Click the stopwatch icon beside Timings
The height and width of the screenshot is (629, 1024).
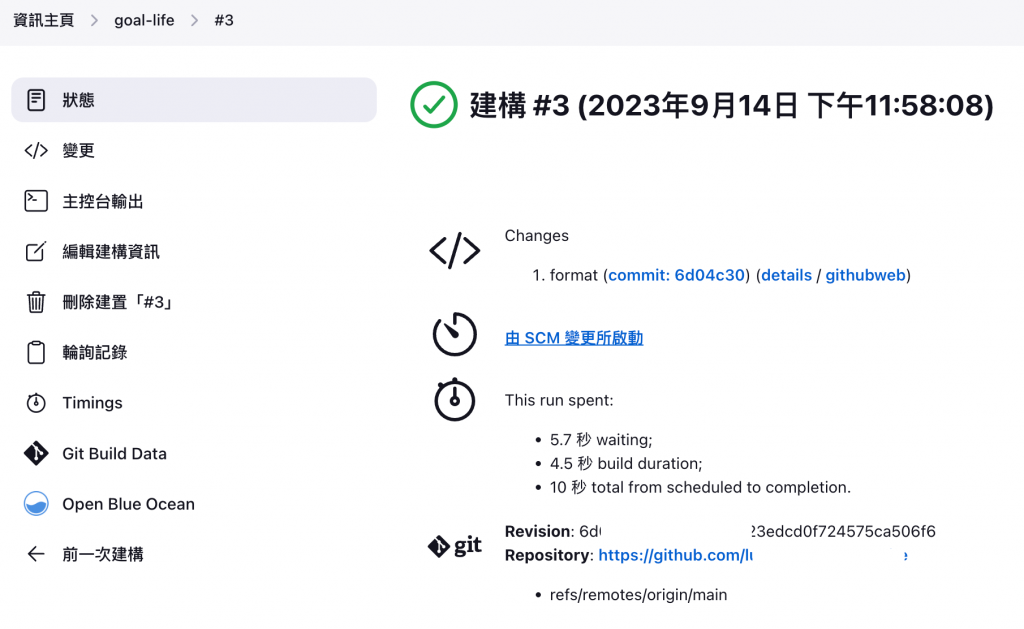36,403
